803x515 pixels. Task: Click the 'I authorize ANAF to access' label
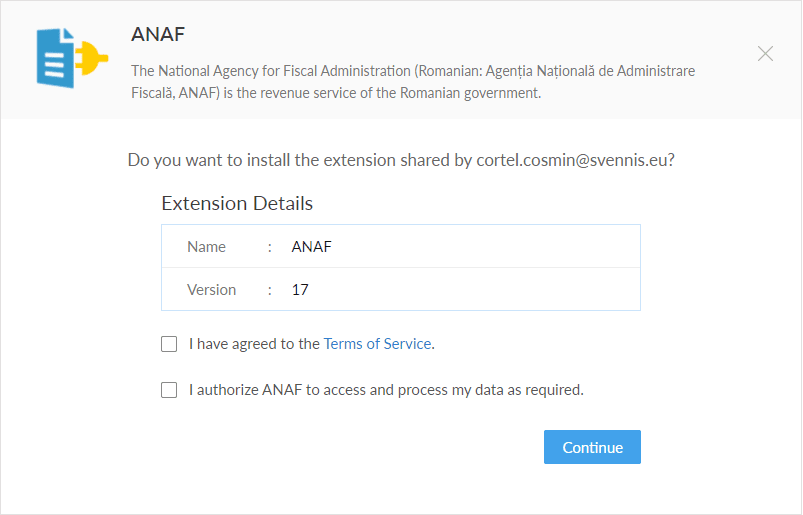click(386, 390)
